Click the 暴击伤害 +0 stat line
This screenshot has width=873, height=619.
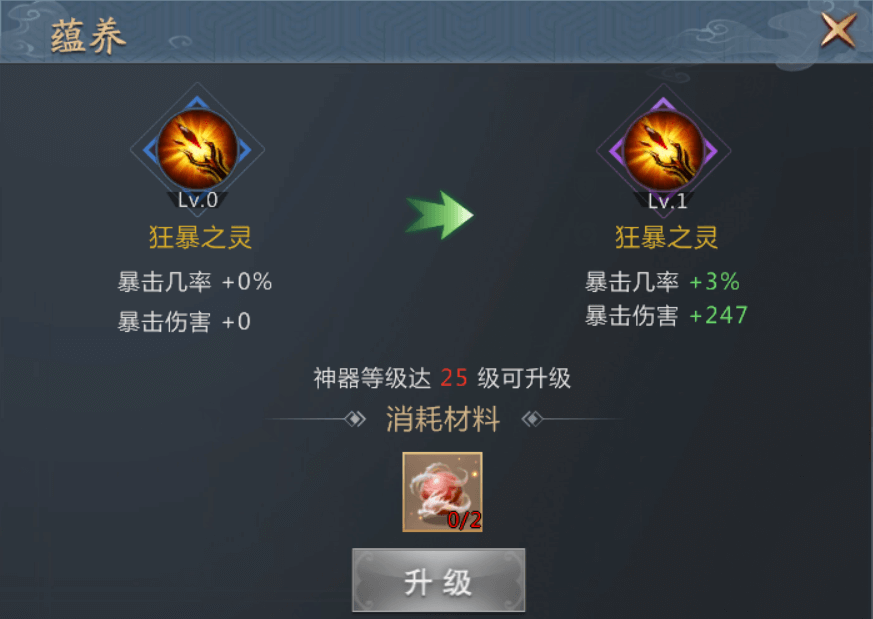pyautogui.click(x=184, y=322)
